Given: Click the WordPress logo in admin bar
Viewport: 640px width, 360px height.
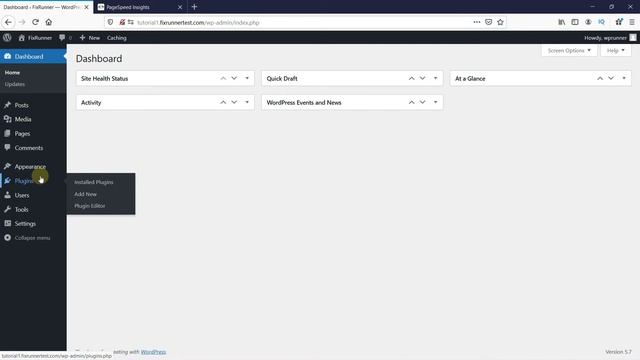Looking at the screenshot, I should click(7, 38).
